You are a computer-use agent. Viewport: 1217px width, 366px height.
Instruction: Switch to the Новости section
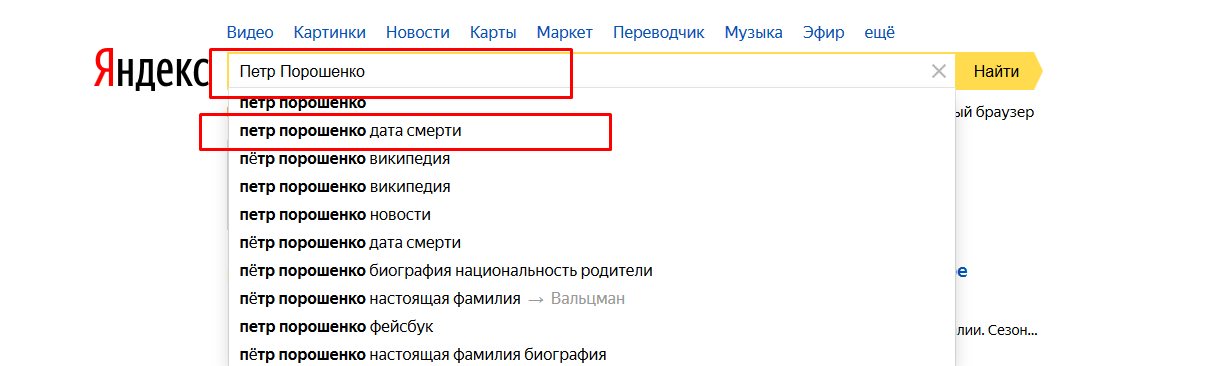(418, 33)
